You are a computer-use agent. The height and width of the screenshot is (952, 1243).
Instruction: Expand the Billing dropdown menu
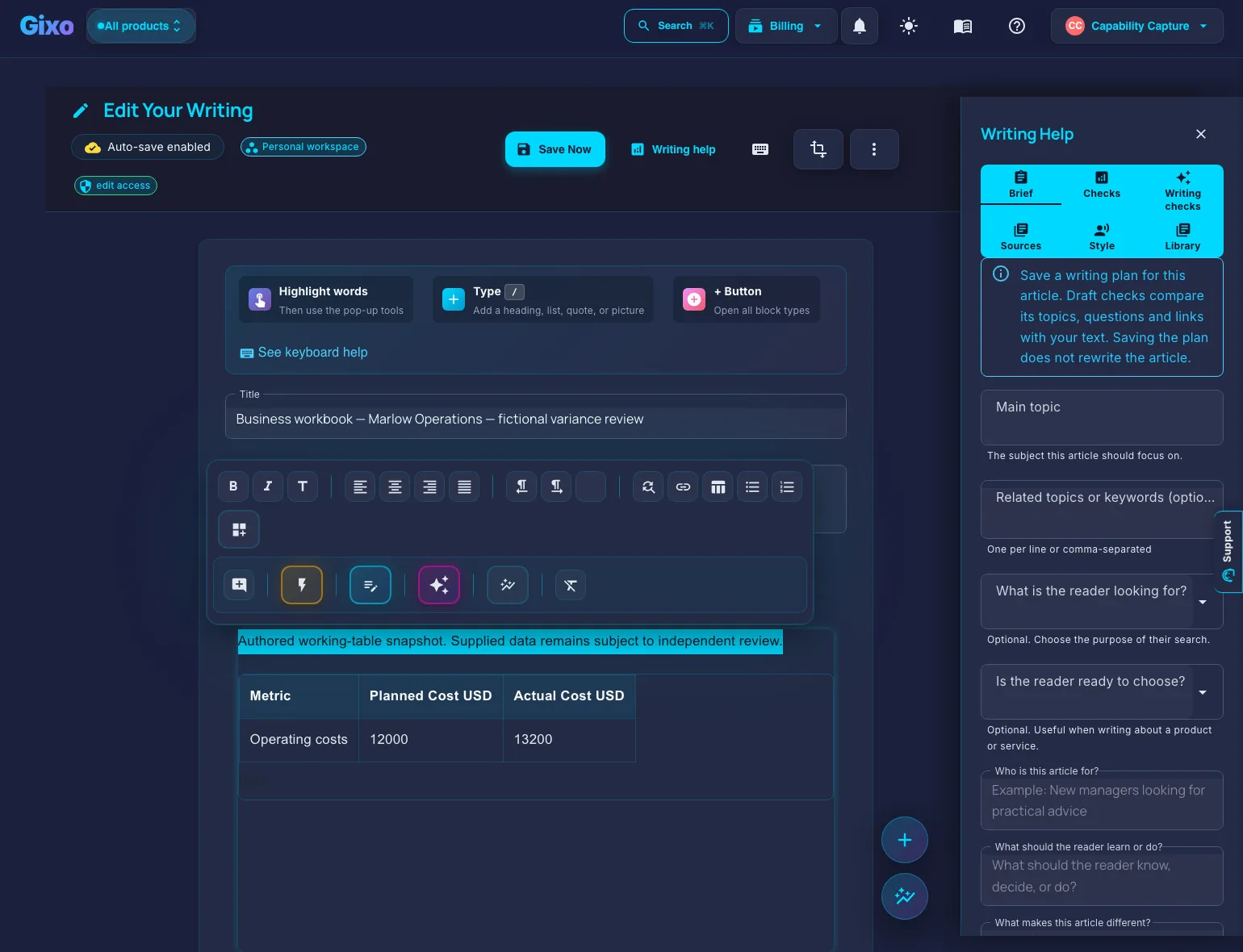pos(786,26)
